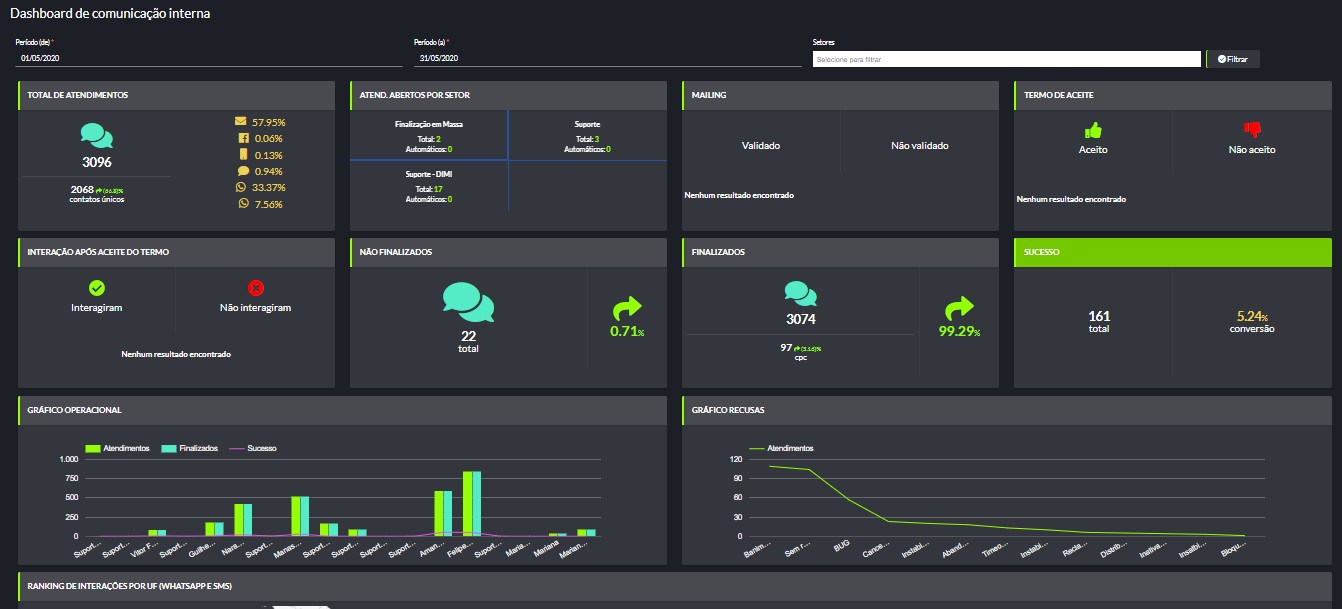The image size is (1342, 609).
Task: Click the red X Não interagiram icon
Action: coord(255,288)
